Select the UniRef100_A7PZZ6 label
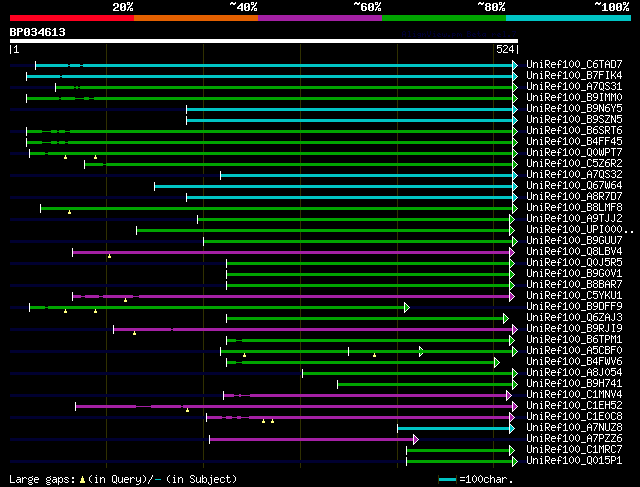This screenshot has height=487, width=640. point(574,439)
